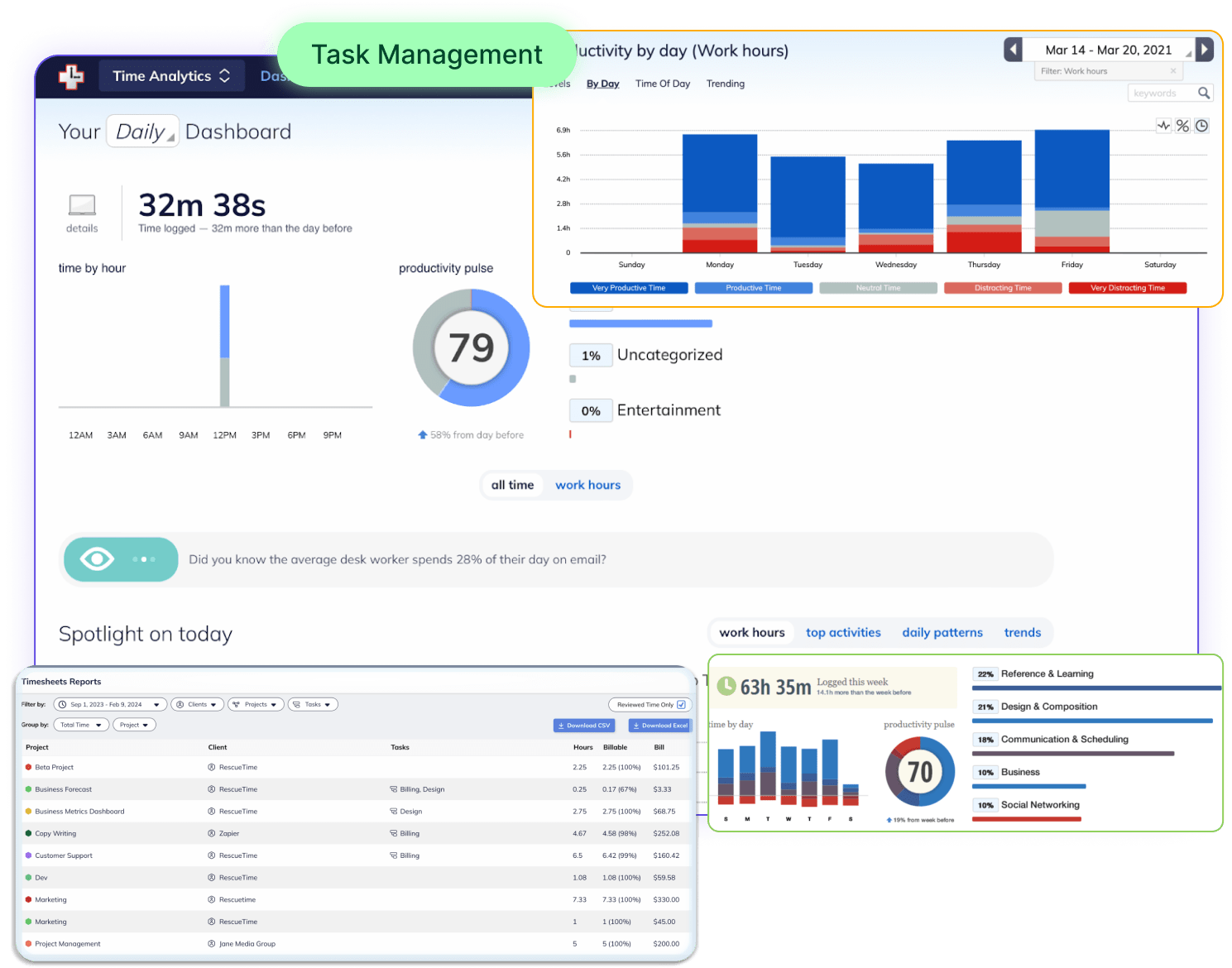Open the Total Time group-by dropdown
Image resolution: width=1232 pixels, height=968 pixels.
tap(81, 725)
